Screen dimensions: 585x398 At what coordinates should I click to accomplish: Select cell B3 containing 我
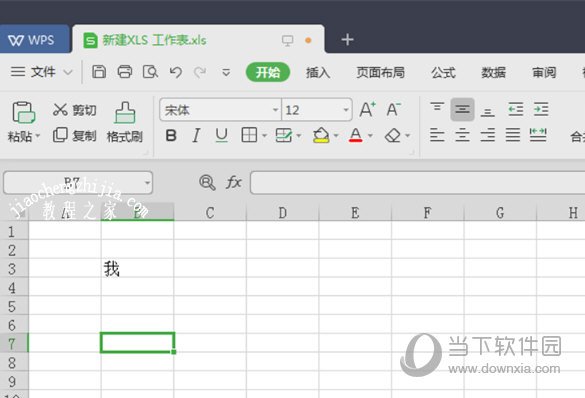[137, 268]
